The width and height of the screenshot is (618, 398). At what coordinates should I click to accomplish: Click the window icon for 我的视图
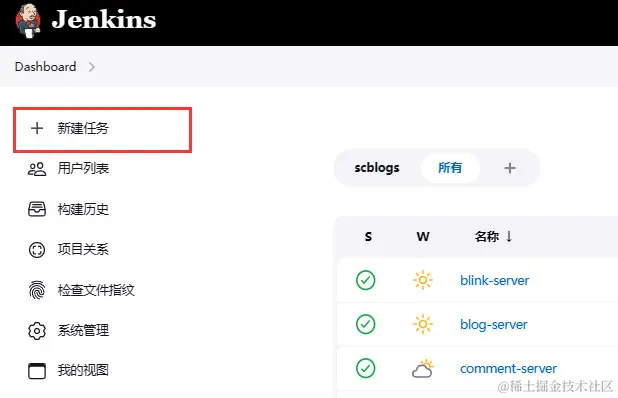coord(37,371)
